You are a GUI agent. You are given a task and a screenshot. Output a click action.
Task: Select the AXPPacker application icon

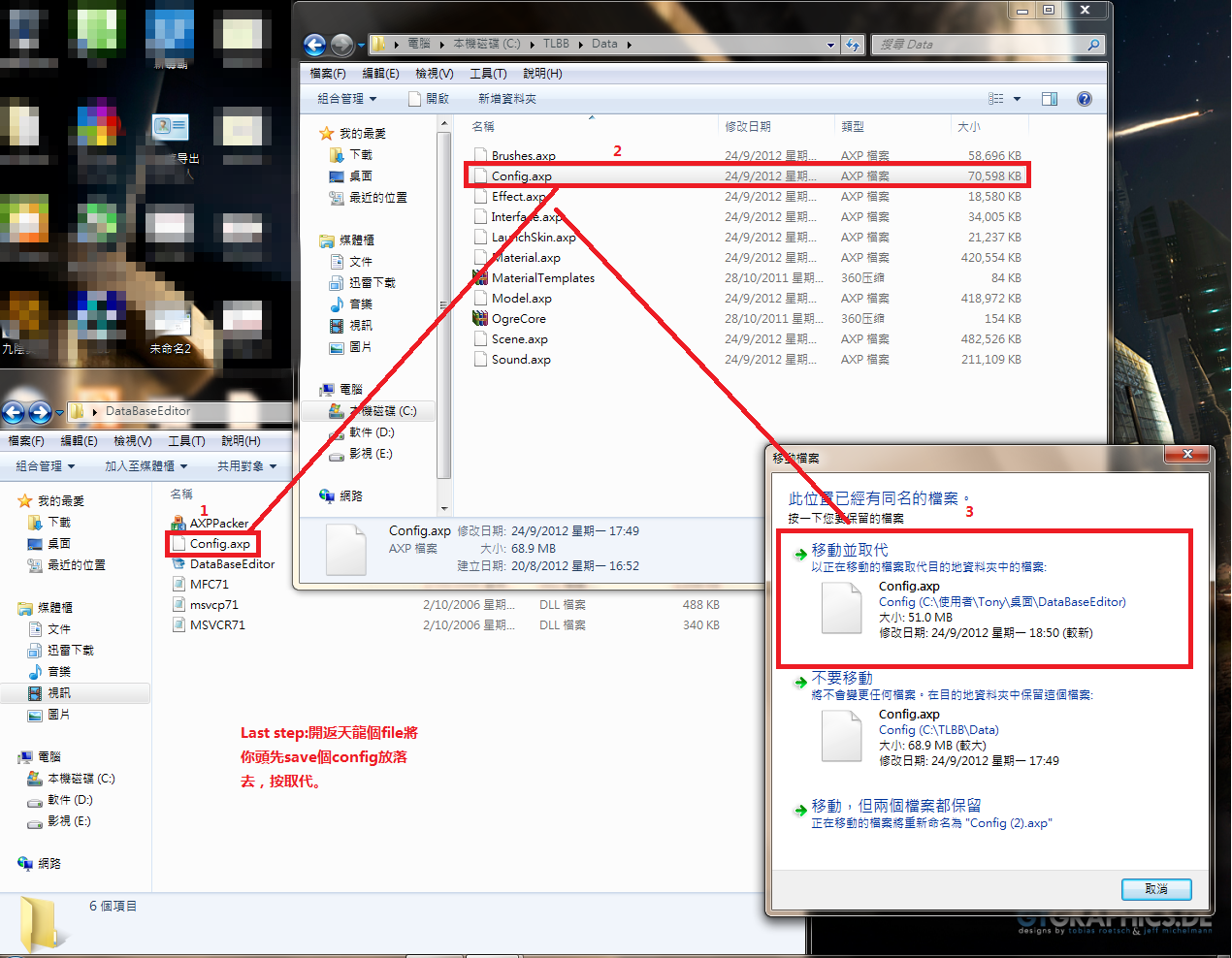point(178,524)
